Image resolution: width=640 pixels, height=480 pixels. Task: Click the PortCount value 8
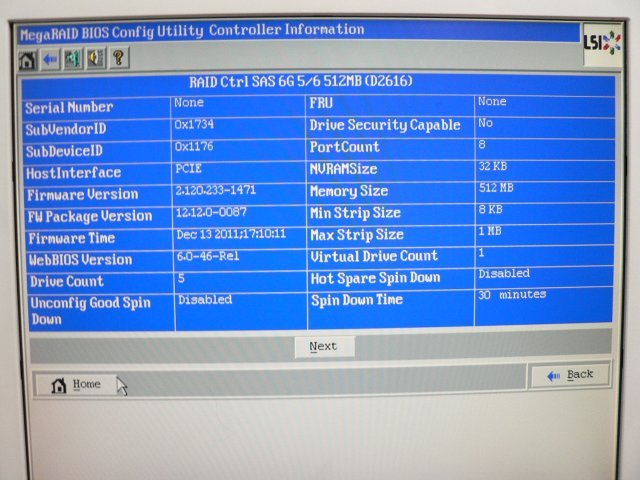[482, 144]
